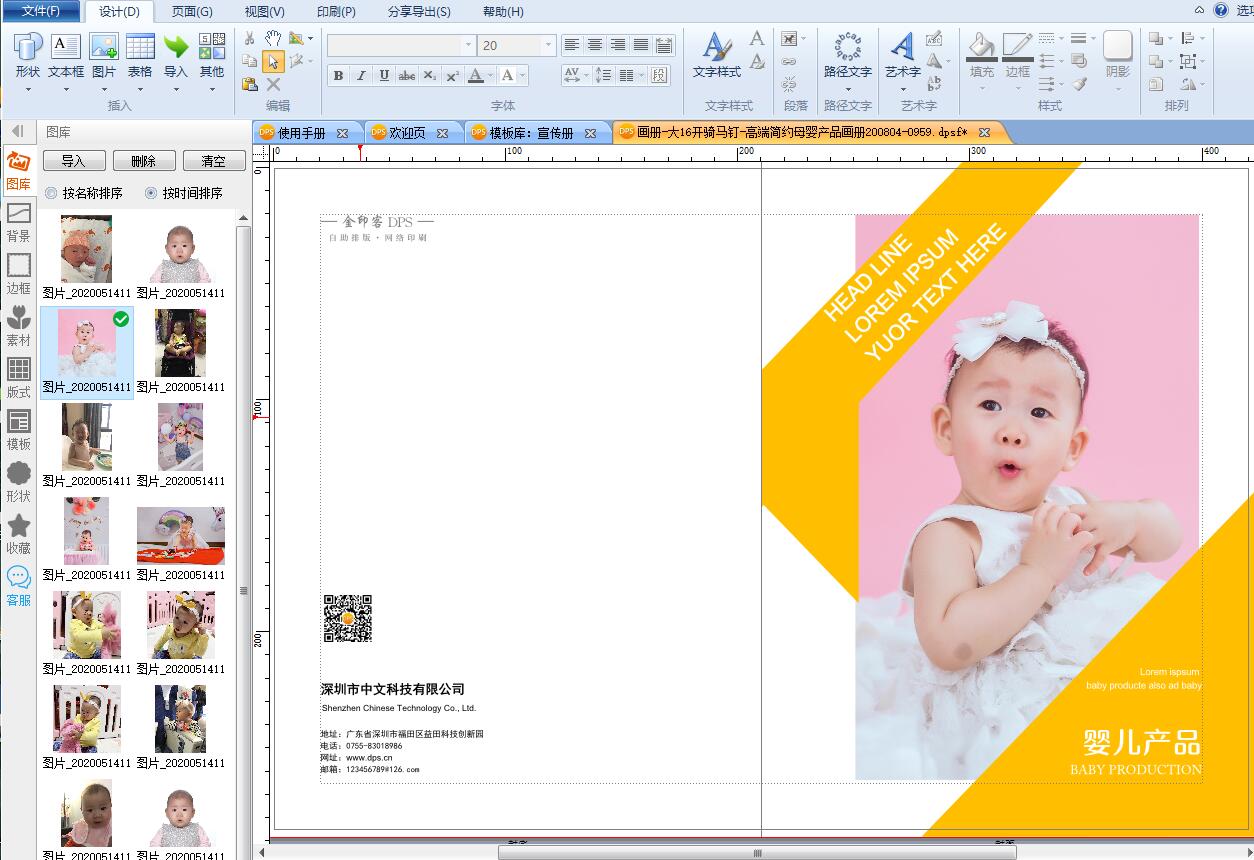Apply bold formatting
The image size is (1254, 860).
[338, 75]
